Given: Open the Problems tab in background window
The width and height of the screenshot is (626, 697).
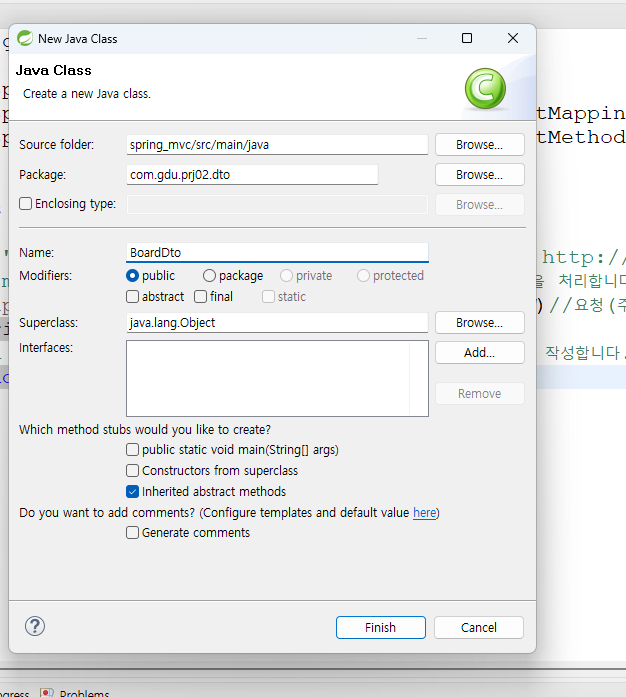Looking at the screenshot, I should point(75,693).
